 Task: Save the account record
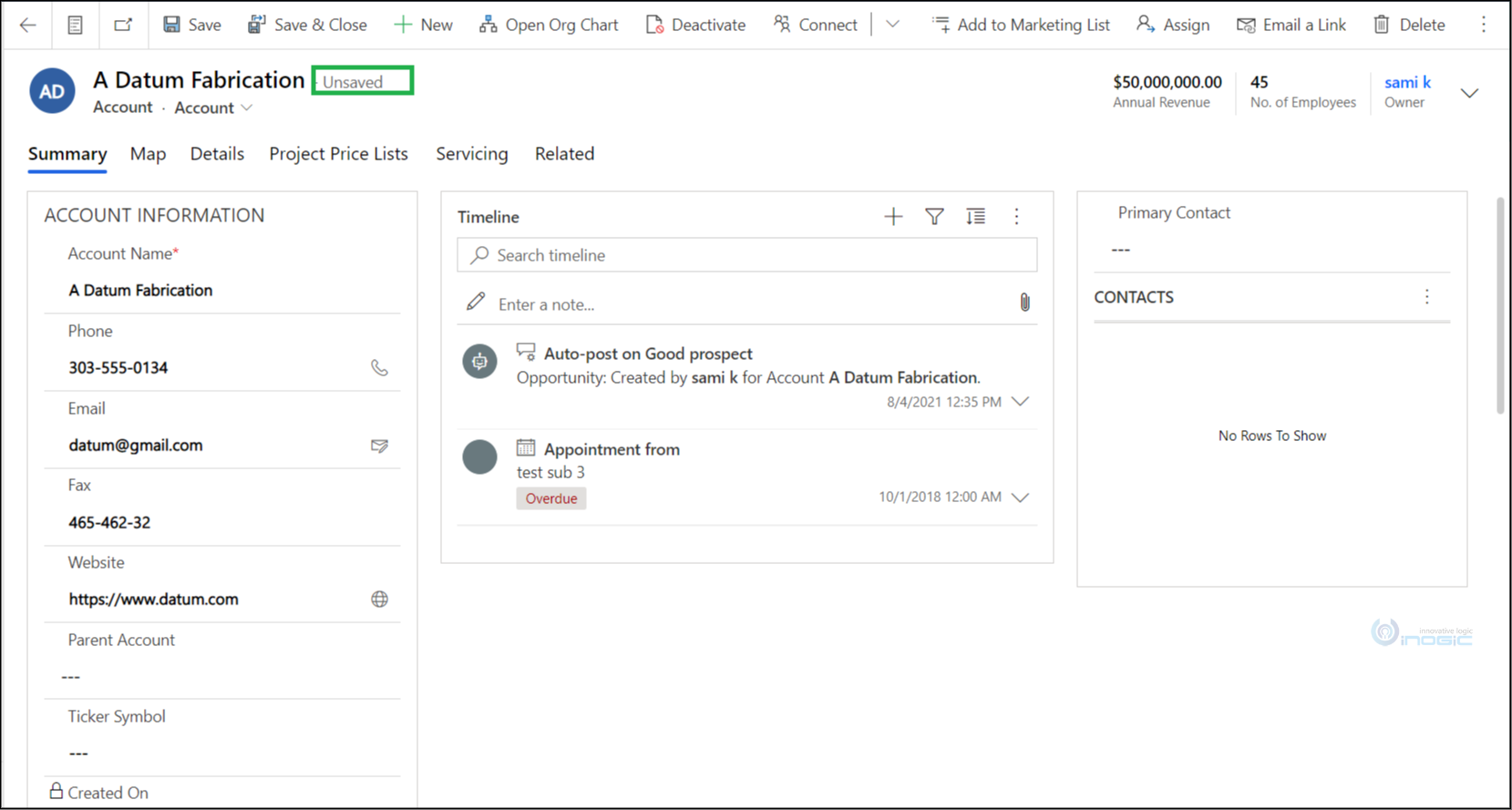pos(192,25)
